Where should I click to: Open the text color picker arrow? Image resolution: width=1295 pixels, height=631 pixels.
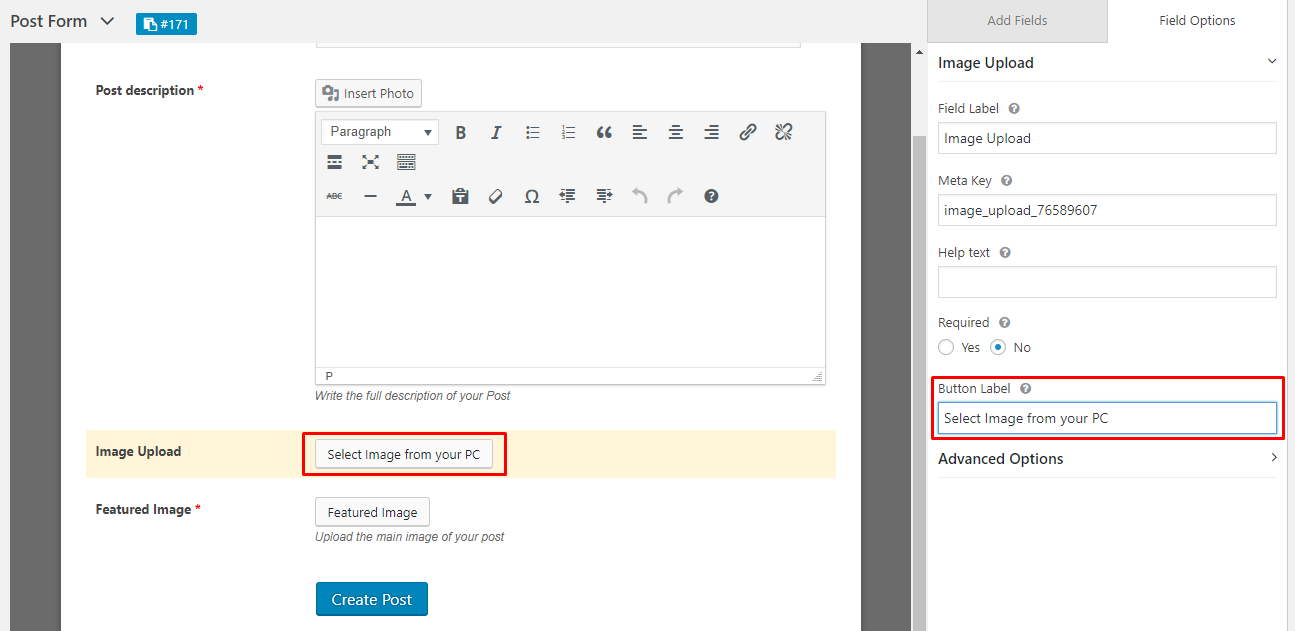click(x=428, y=196)
